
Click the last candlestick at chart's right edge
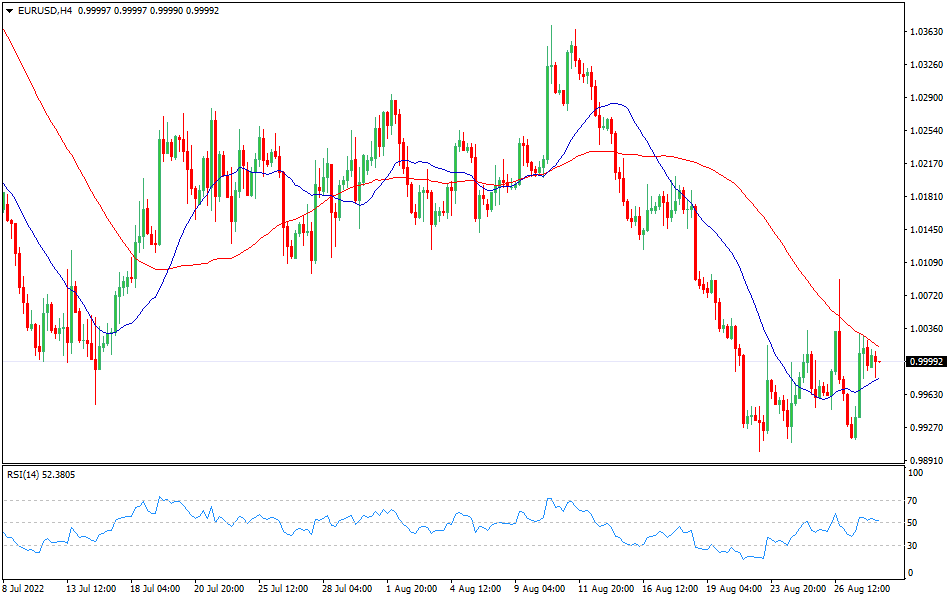(x=877, y=359)
